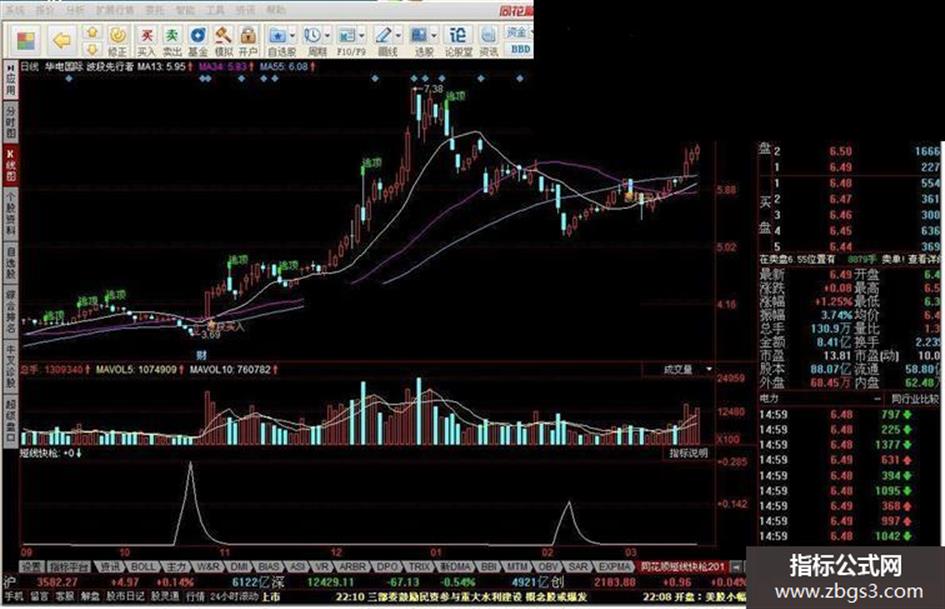
Task: Select the 分时图 sidebar tab
Action: pos(10,122)
